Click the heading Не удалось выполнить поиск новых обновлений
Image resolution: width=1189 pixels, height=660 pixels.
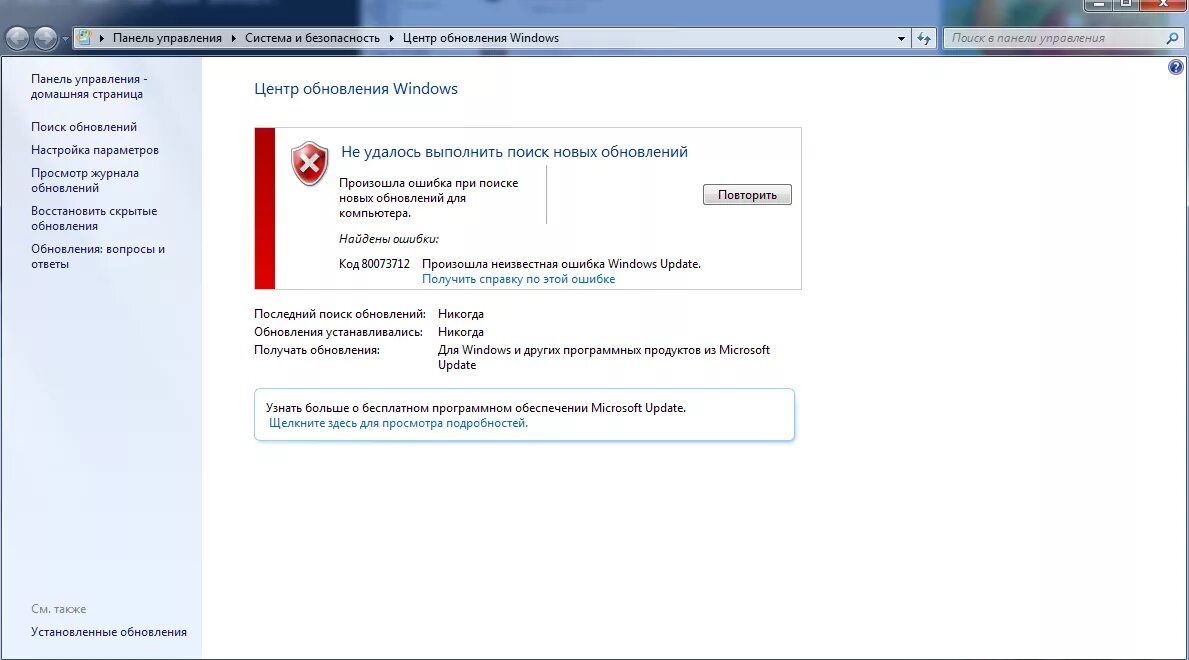click(514, 152)
